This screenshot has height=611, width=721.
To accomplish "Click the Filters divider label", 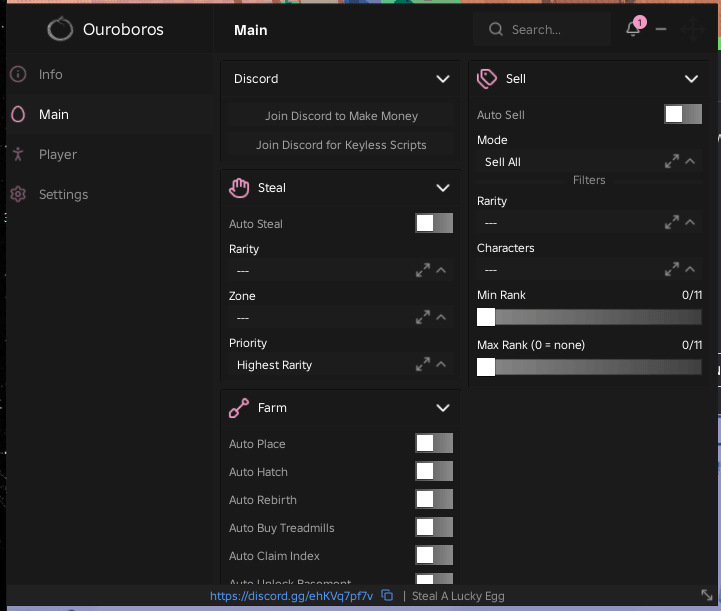I will tap(589, 180).
